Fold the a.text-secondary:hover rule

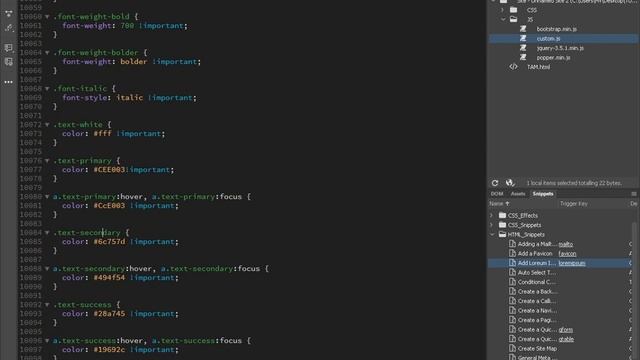click(47, 269)
